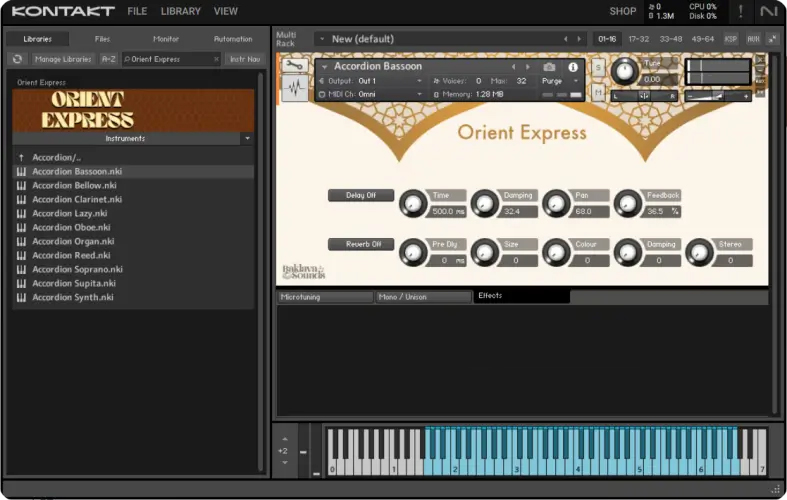Select channel page 33-48
This screenshot has height=500, width=787.
(x=671, y=39)
